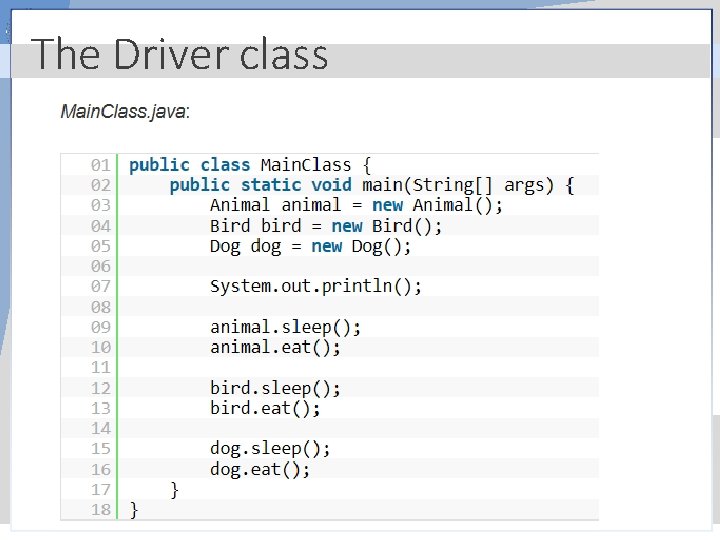Click the "animal.eat();" statement
Screen dimensions: 720x540
(275, 348)
